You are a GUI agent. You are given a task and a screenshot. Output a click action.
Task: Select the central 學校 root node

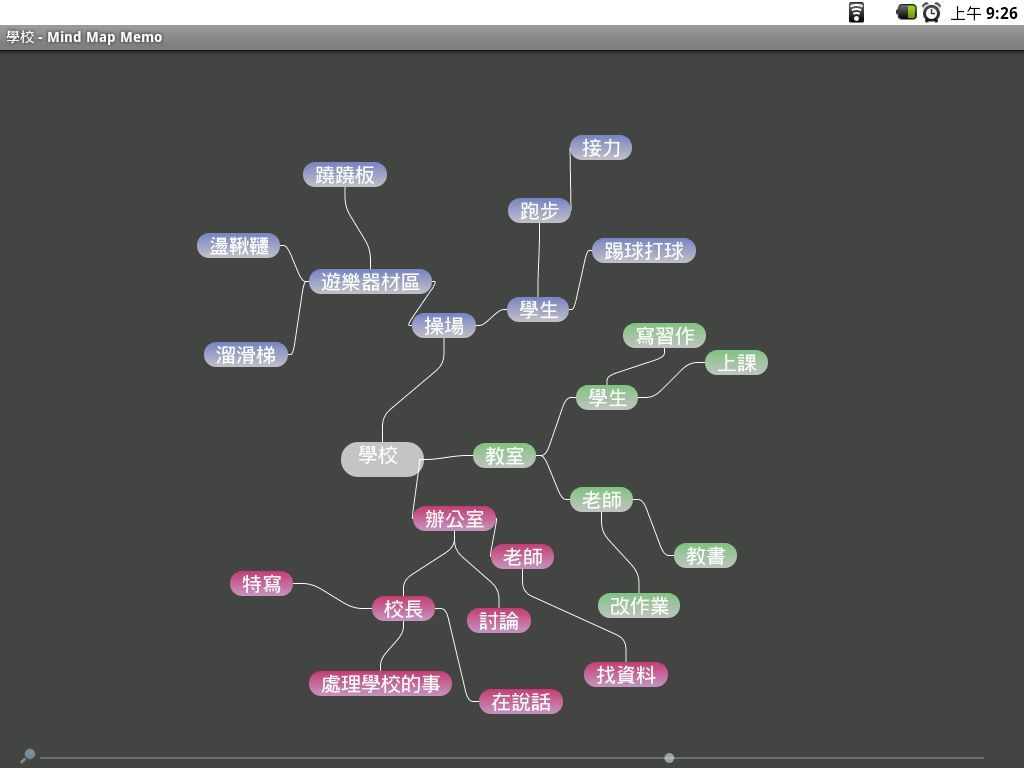click(x=380, y=457)
